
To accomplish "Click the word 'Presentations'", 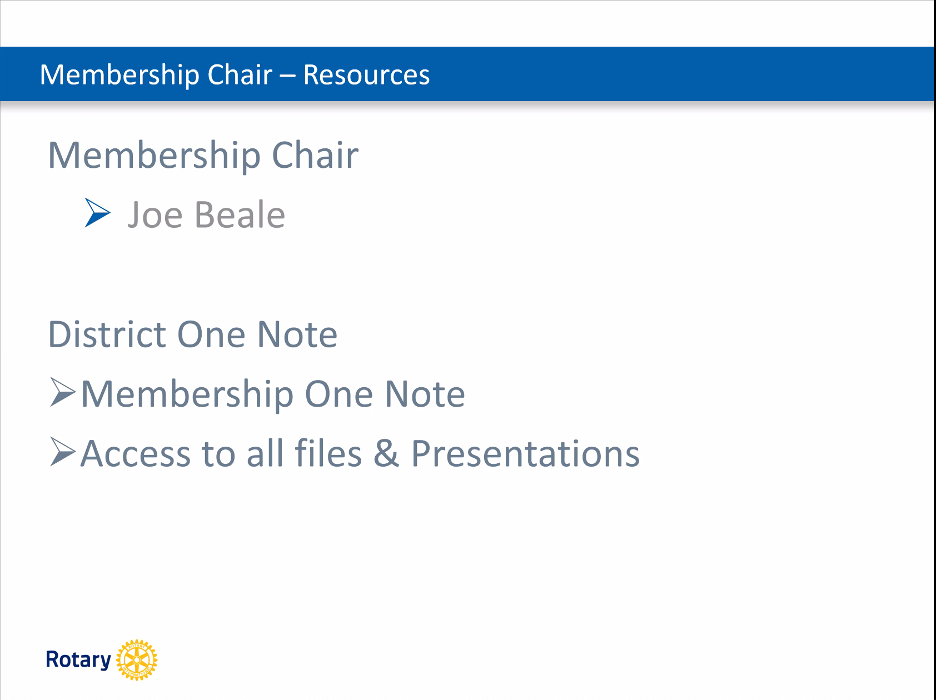I will 525,454.
